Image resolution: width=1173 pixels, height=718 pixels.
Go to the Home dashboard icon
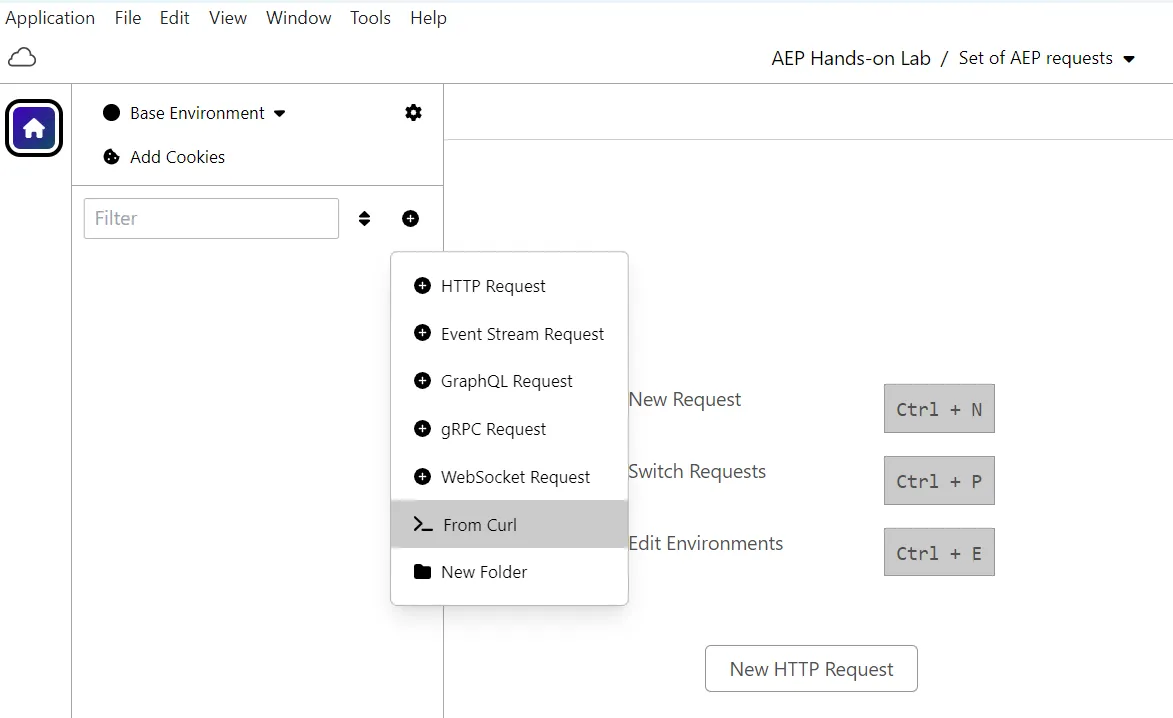click(x=34, y=129)
